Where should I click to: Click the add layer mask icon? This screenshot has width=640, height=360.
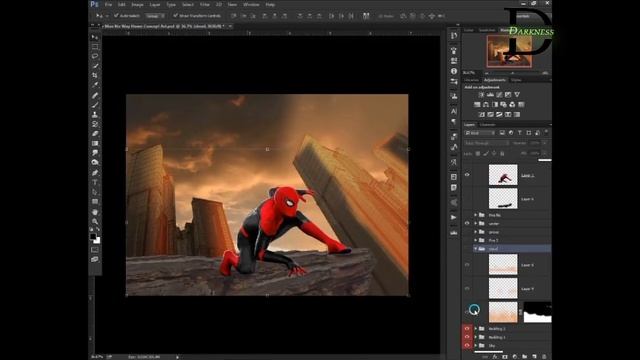tap(504, 357)
